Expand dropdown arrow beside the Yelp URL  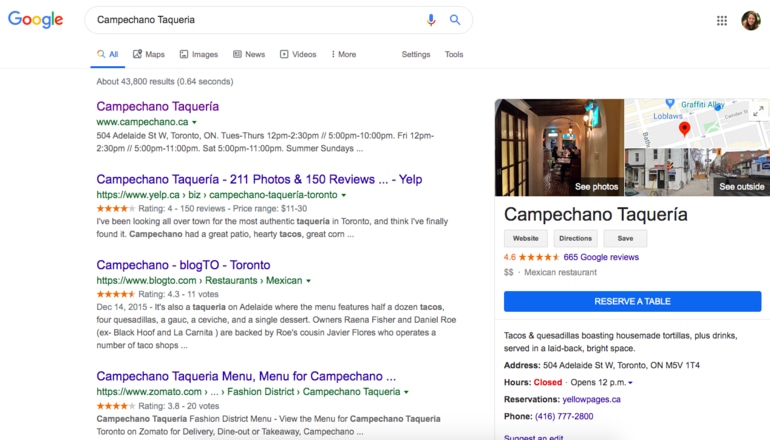pyautogui.click(x=344, y=195)
